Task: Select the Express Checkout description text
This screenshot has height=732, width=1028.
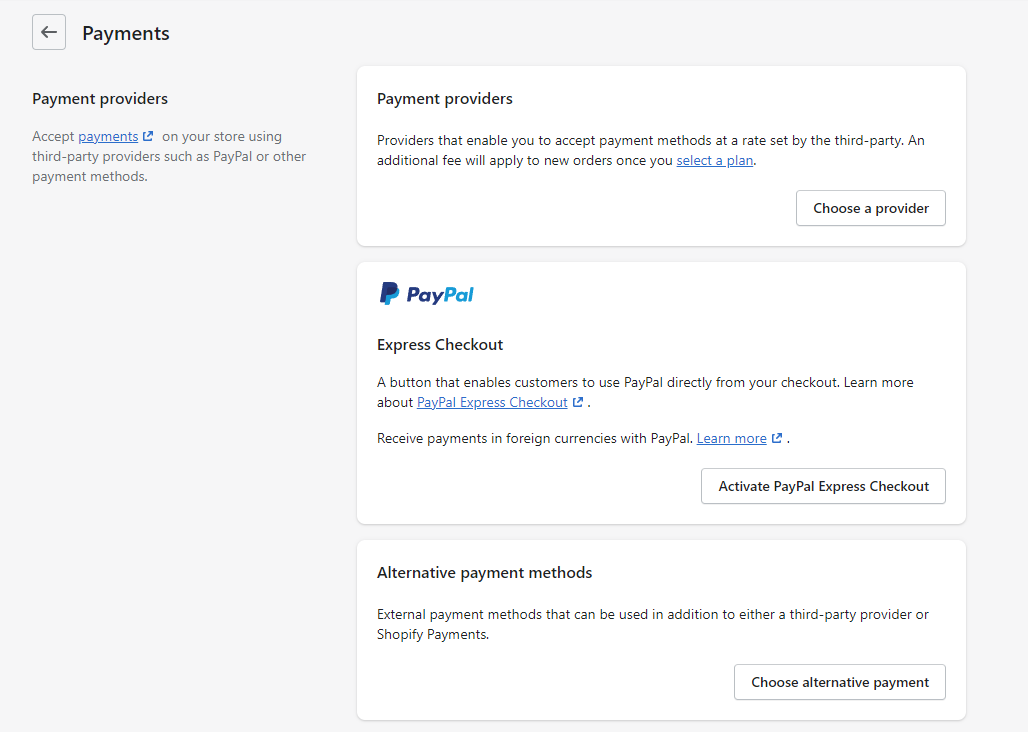Action: click(x=645, y=382)
